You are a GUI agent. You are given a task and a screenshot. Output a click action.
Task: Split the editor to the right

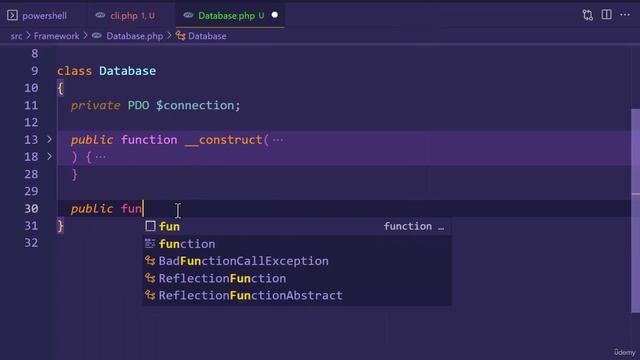(x=607, y=15)
